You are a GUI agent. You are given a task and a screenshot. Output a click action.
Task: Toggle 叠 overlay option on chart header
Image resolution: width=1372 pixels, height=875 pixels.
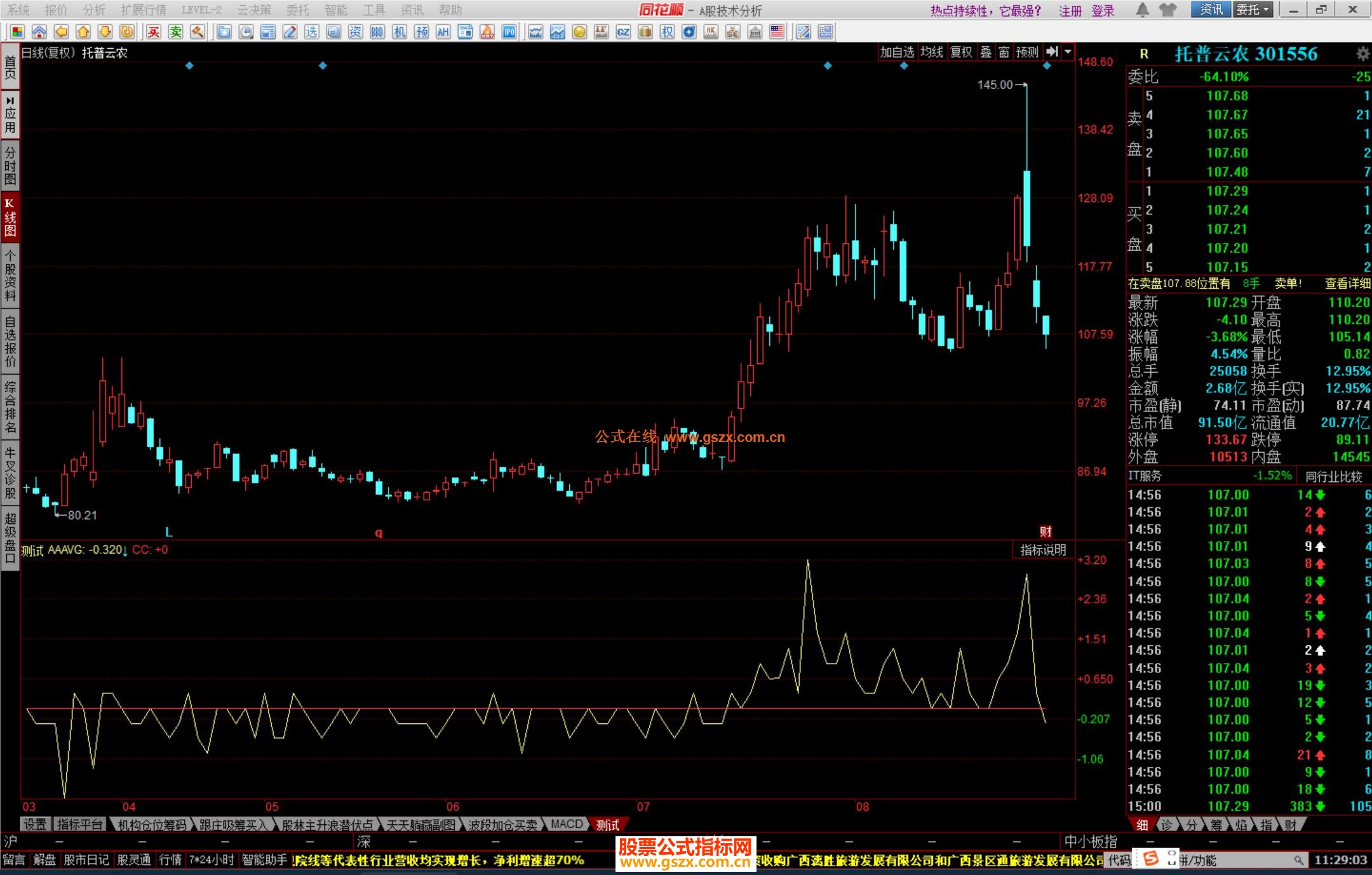(x=986, y=52)
